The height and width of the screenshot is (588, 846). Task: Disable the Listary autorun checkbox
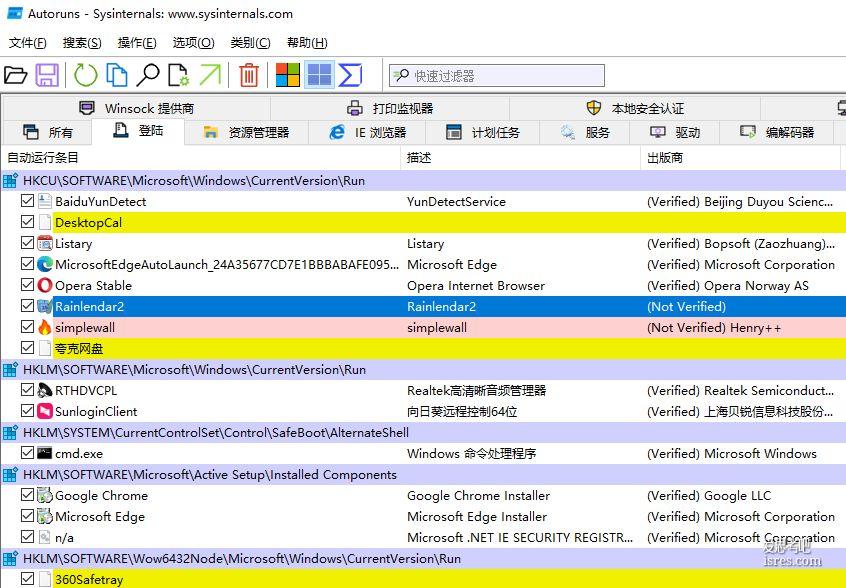click(x=28, y=243)
